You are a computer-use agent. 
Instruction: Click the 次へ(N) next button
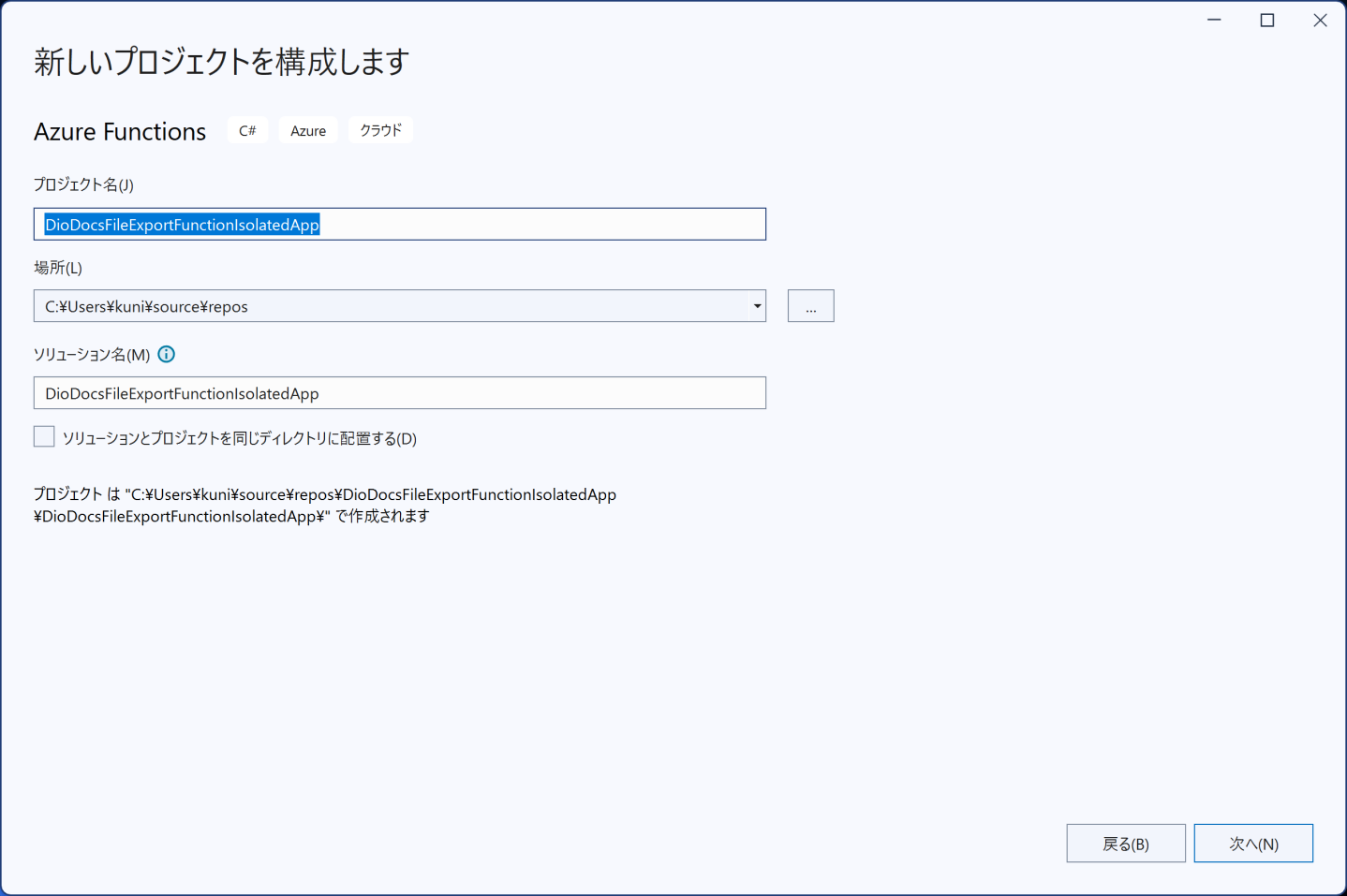[x=1253, y=844]
